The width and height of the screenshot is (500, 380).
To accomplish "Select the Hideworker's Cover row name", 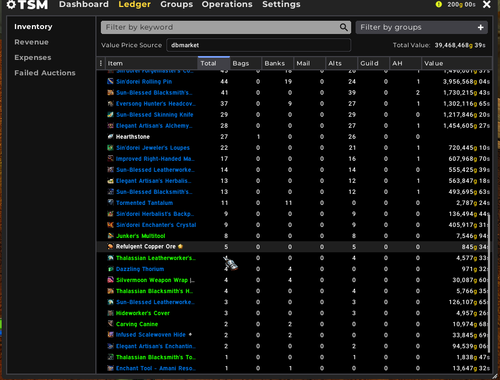I will [x=143, y=313].
